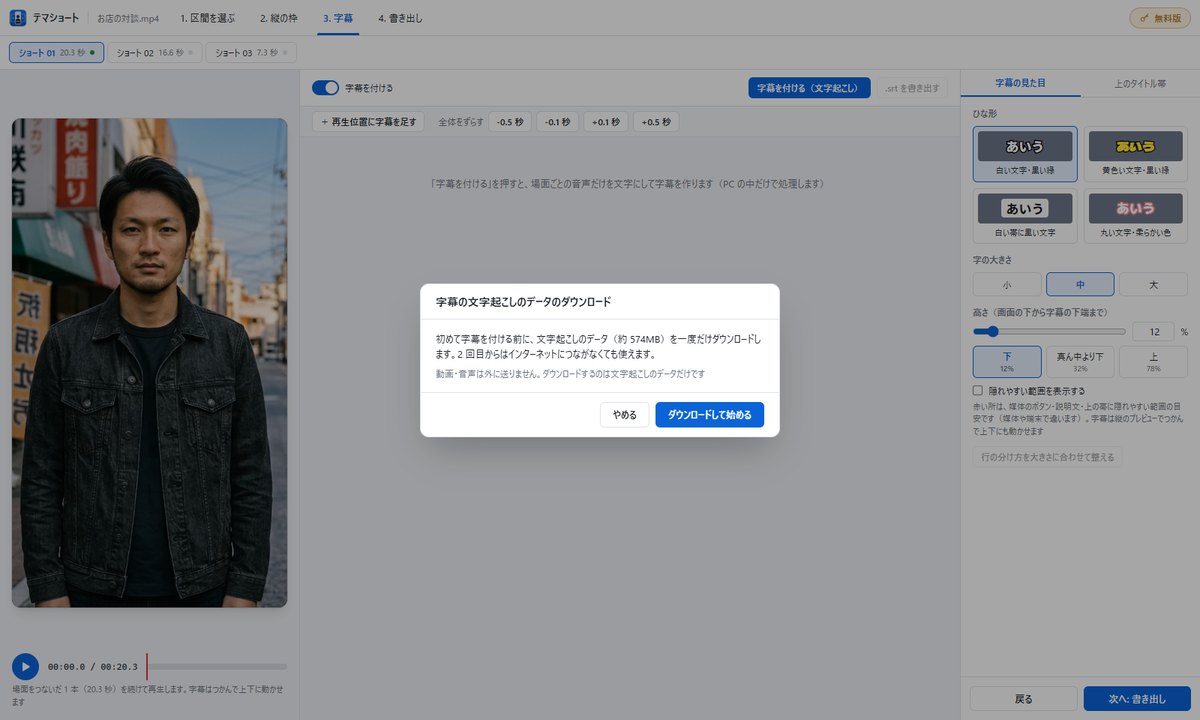Enable 隠れやすい範囲を表示する checkbox

978,391
